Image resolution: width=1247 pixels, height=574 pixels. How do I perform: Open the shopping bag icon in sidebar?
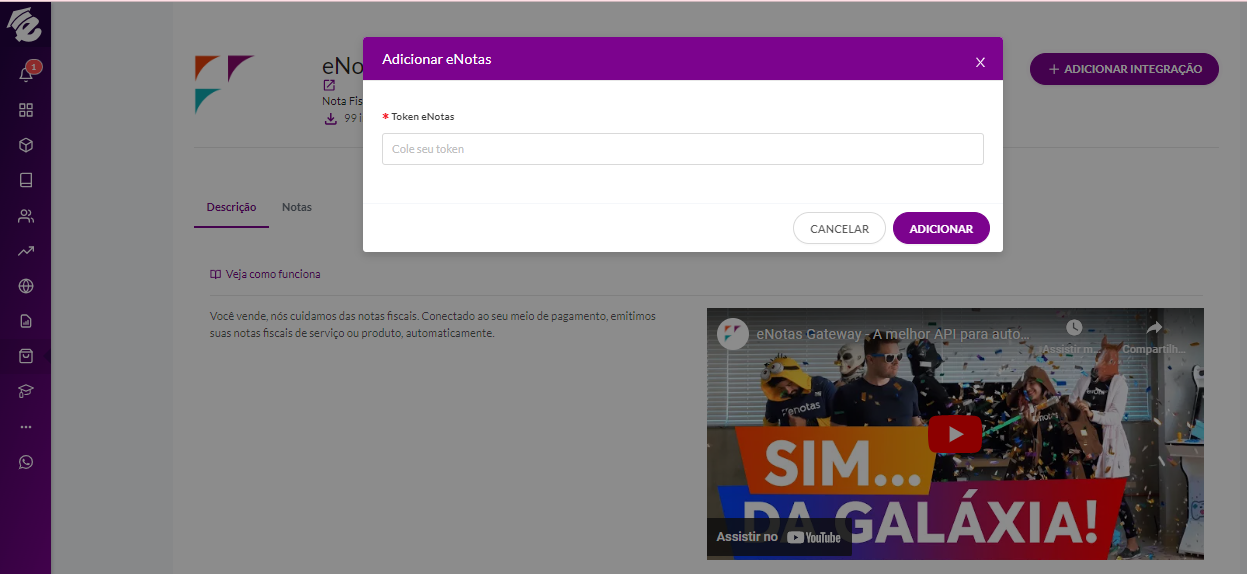[x=26, y=356]
